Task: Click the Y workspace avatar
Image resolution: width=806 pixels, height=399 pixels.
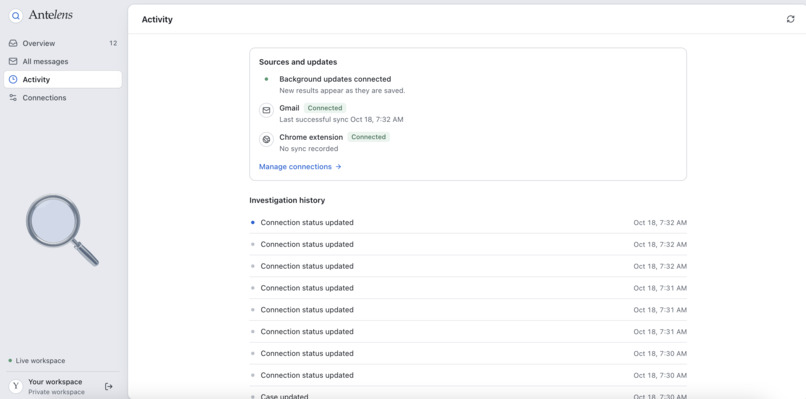Action: click(x=16, y=386)
